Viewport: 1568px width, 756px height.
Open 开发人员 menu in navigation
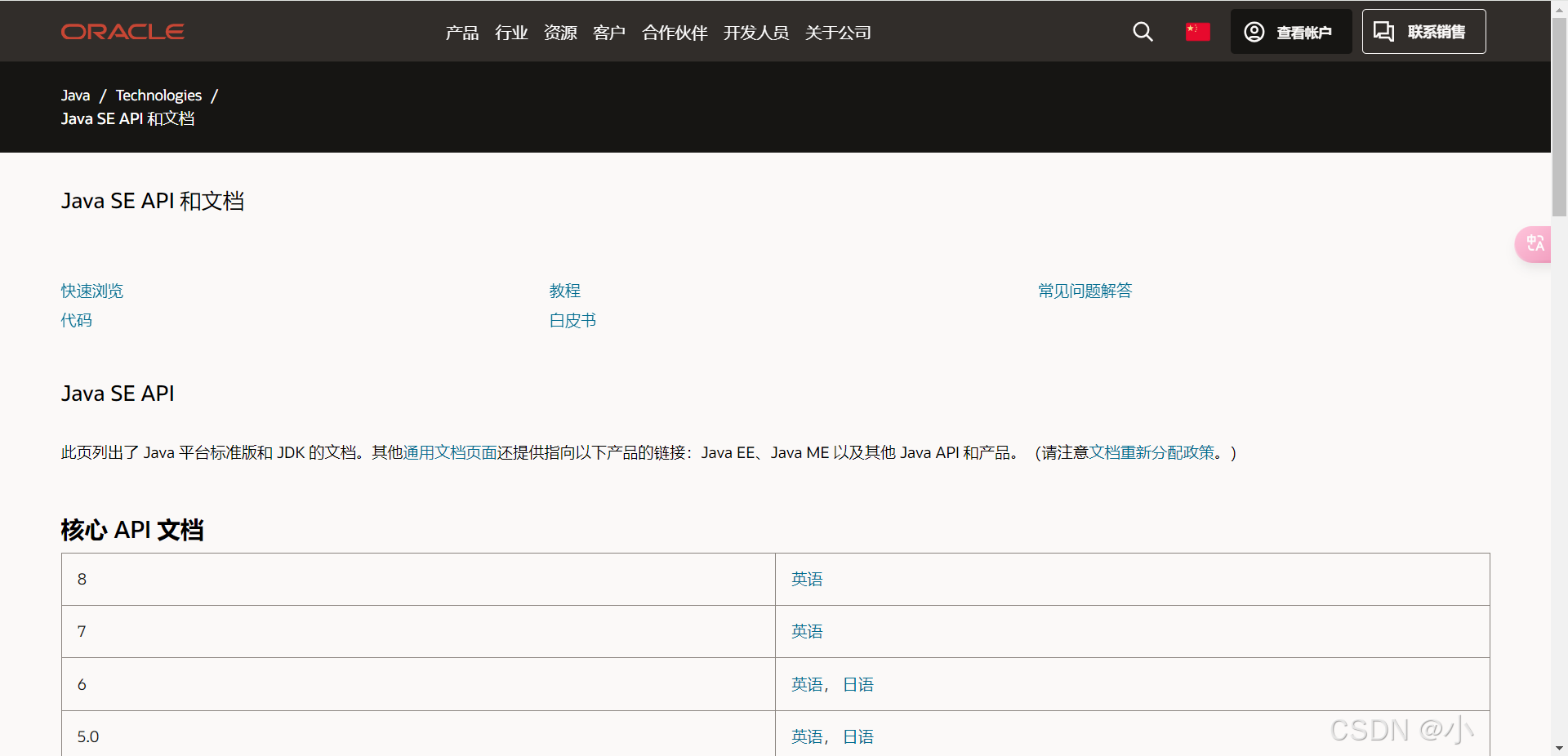point(756,33)
